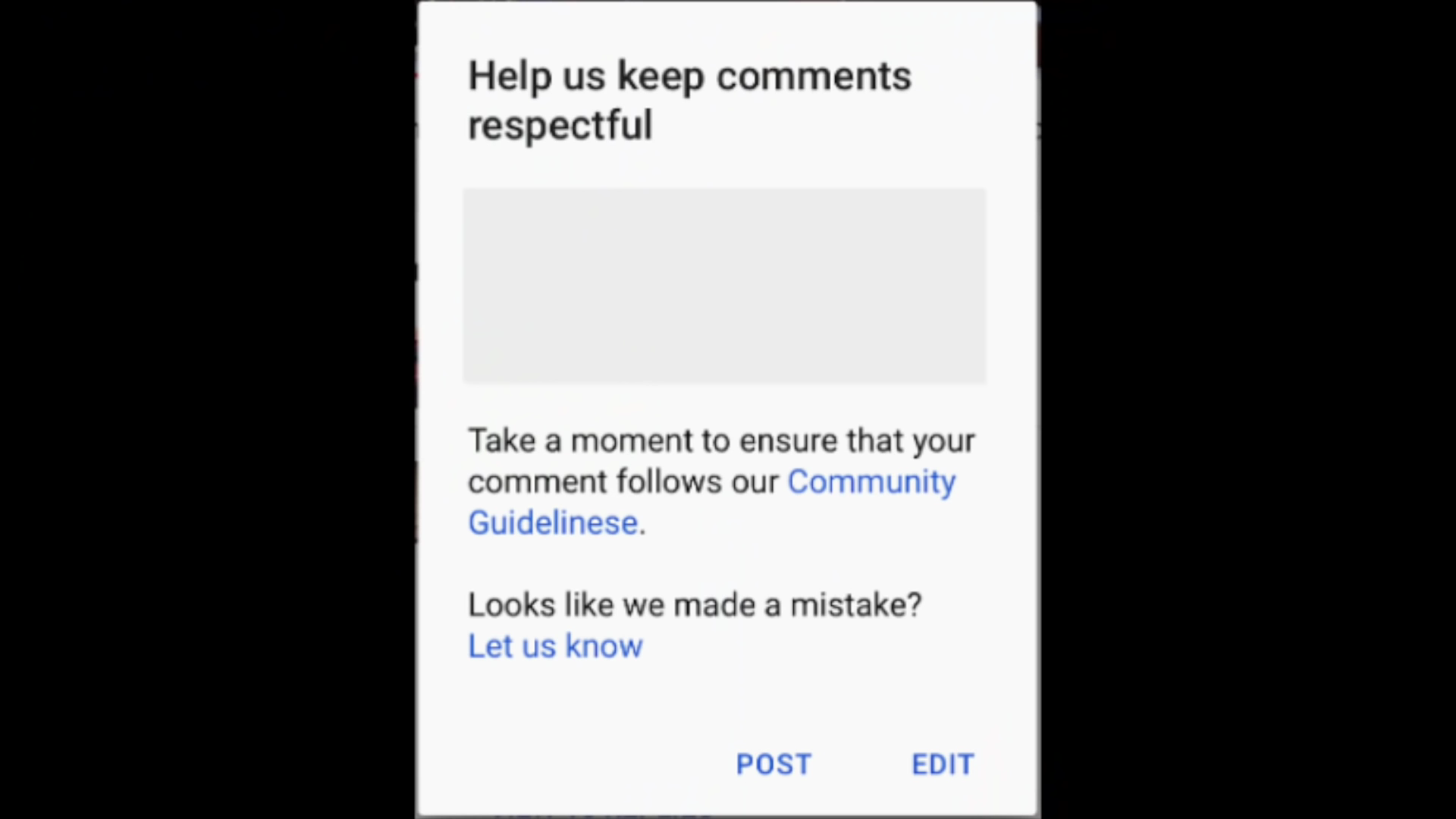Click the 'Let us know' link
Viewport: 1456px width, 819px height.
click(x=555, y=646)
